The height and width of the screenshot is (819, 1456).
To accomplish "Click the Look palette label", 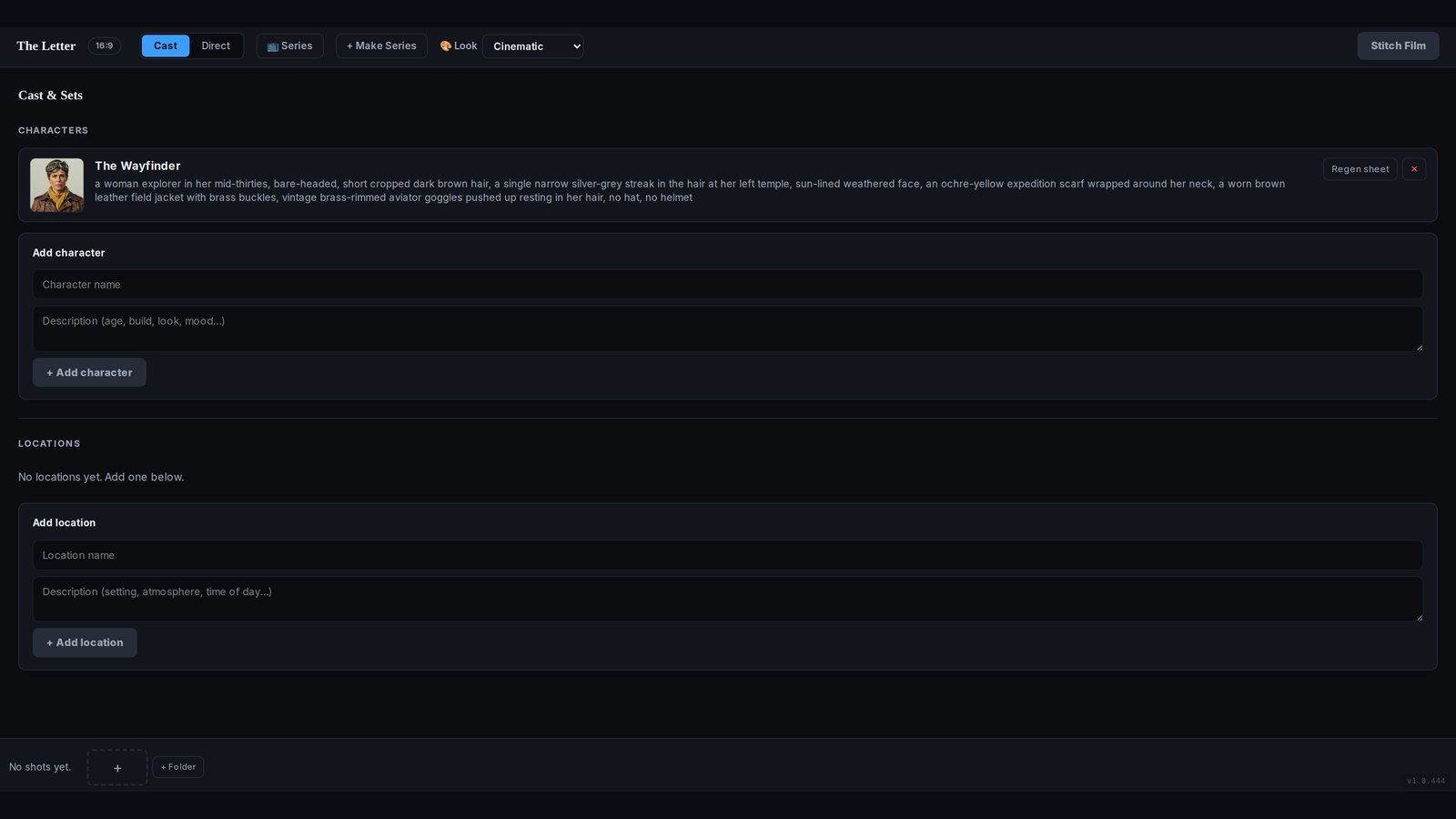I will tap(459, 46).
